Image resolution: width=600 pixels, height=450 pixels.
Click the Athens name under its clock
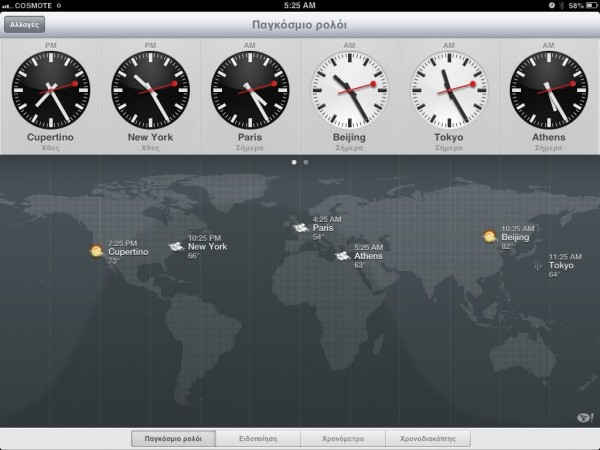tap(548, 137)
